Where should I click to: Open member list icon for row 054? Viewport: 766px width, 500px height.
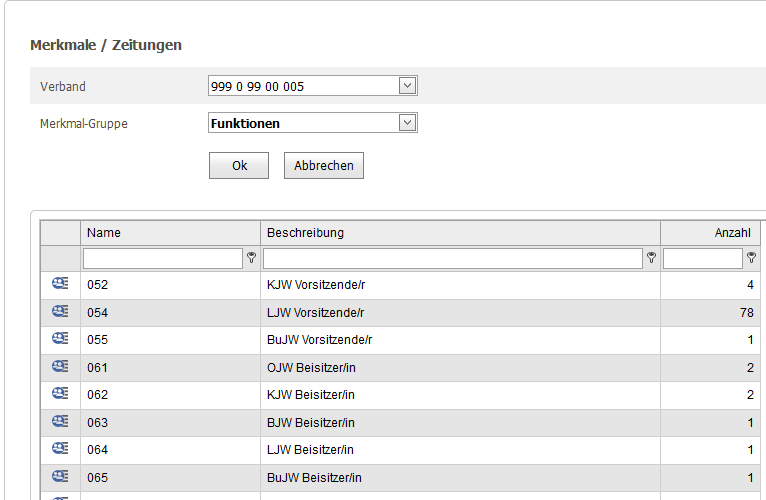point(60,311)
